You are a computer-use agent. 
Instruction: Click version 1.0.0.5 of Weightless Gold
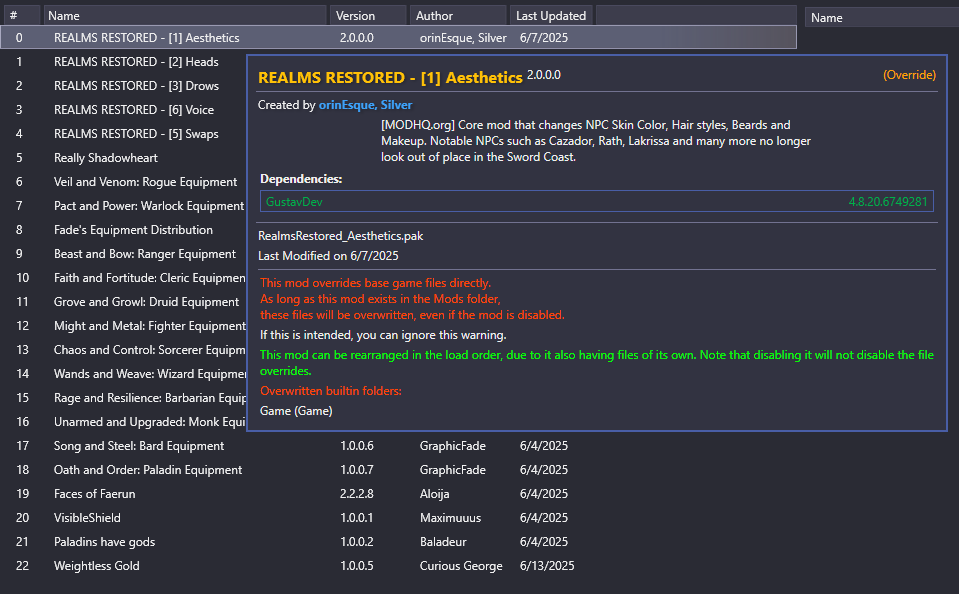click(357, 565)
